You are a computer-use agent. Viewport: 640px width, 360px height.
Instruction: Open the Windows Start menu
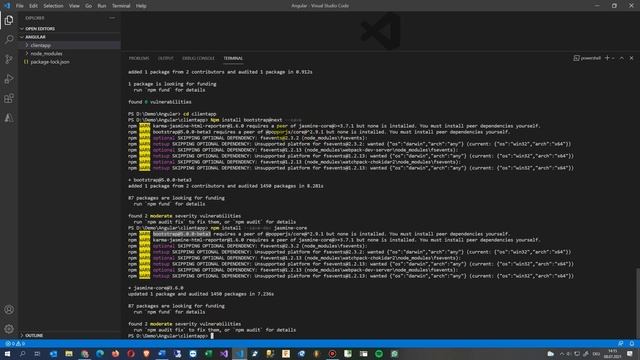pyautogui.click(x=7, y=353)
